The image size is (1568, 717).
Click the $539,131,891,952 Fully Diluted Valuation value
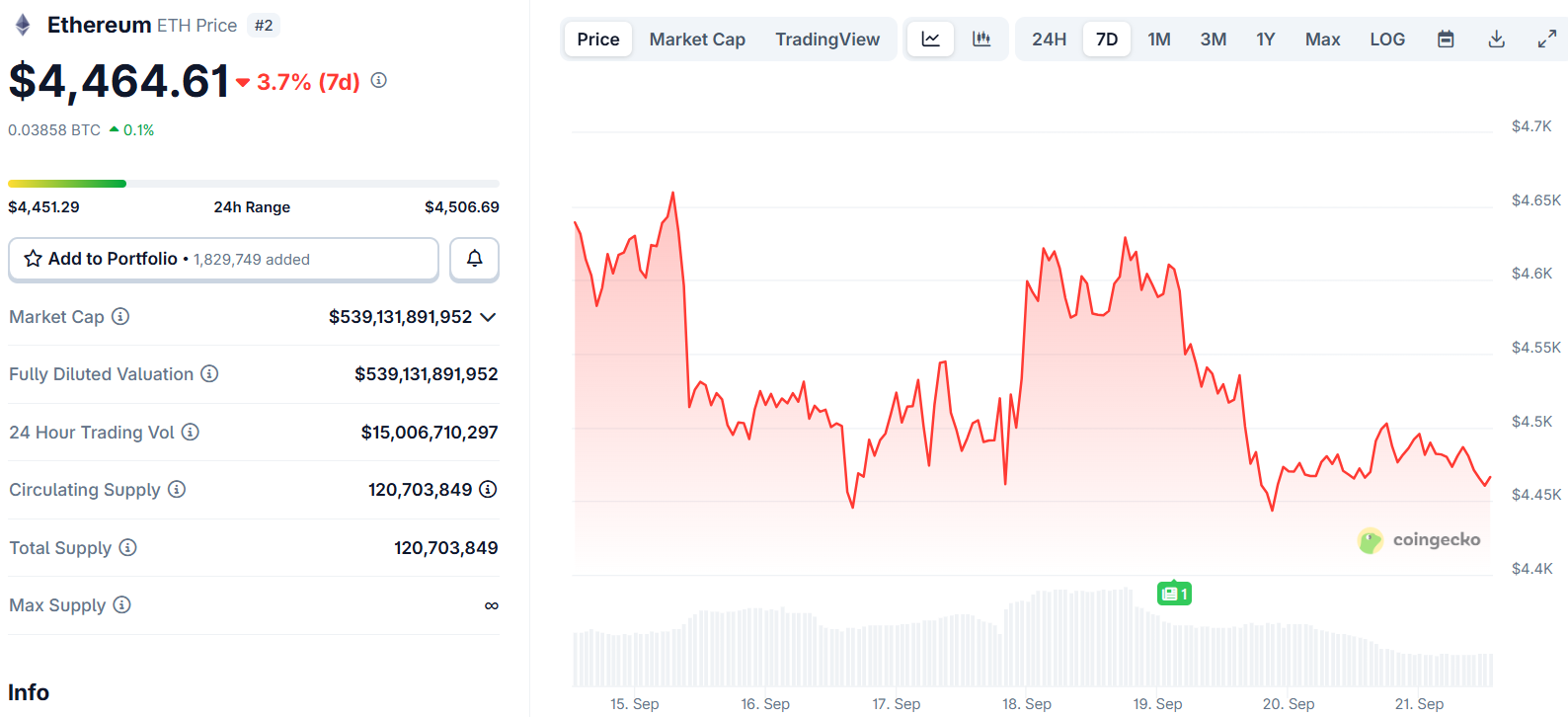(x=427, y=374)
